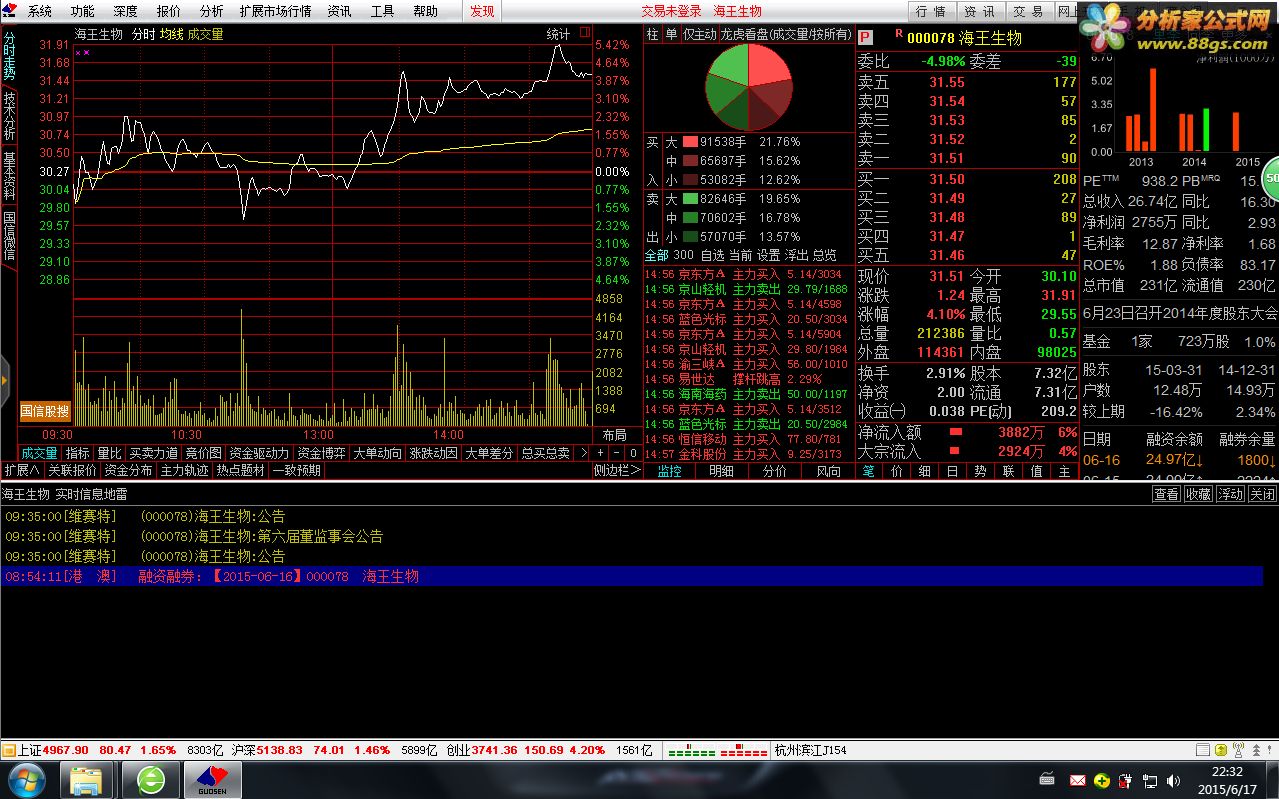Select the 成交量 indicator tab
The width and height of the screenshot is (1279, 799).
tap(40, 453)
